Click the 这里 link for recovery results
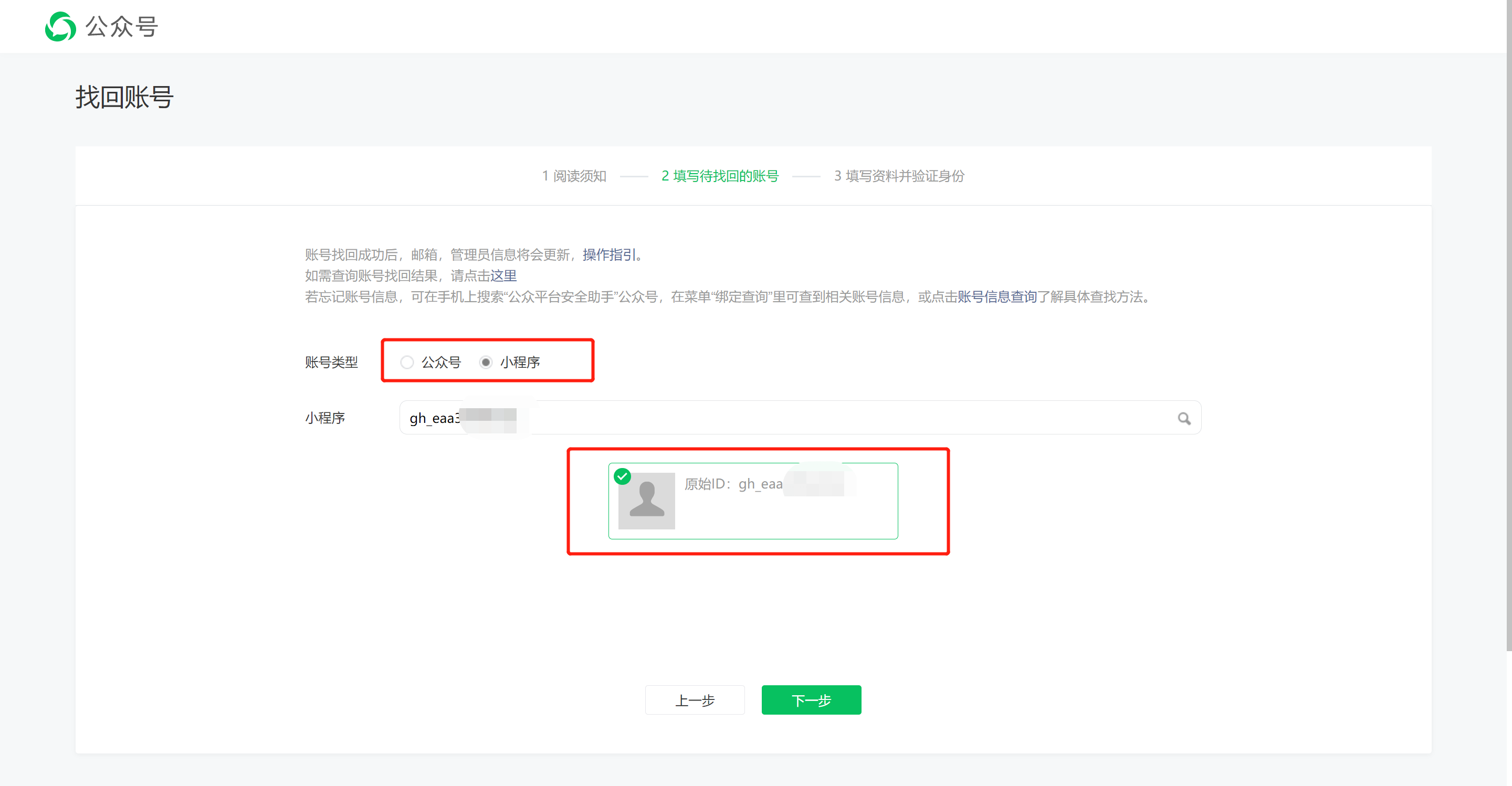1512x786 pixels. [x=503, y=275]
